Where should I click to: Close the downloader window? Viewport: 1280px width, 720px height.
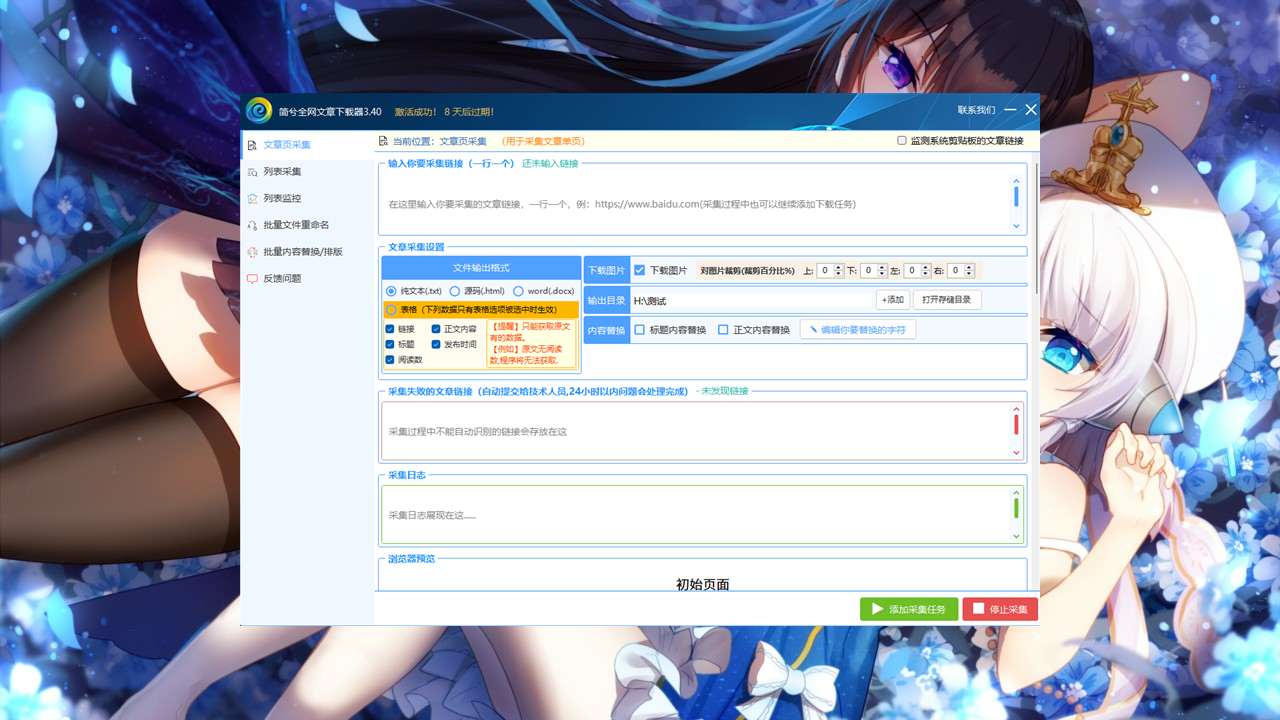click(1031, 110)
